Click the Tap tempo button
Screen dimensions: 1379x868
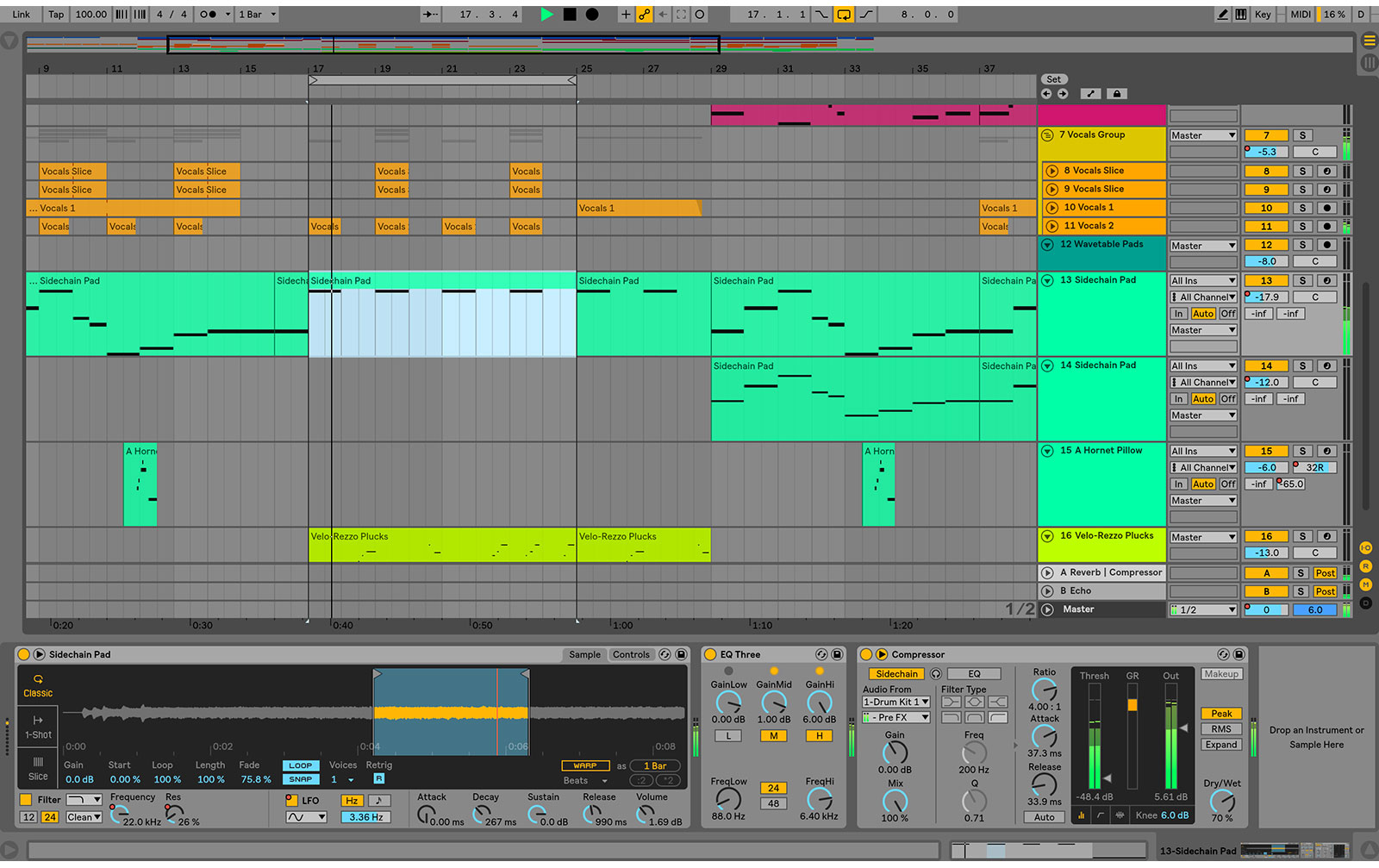56,14
